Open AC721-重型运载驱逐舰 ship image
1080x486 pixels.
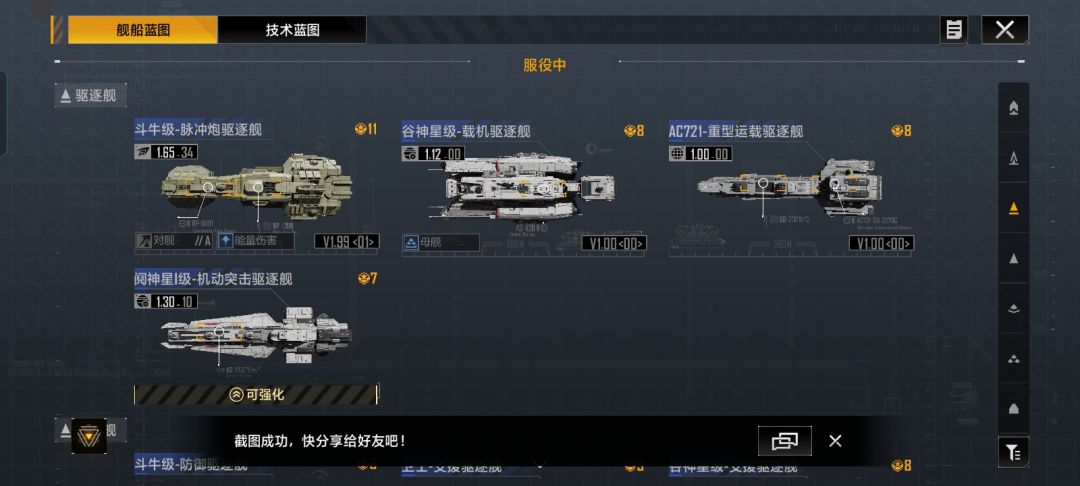coord(789,186)
